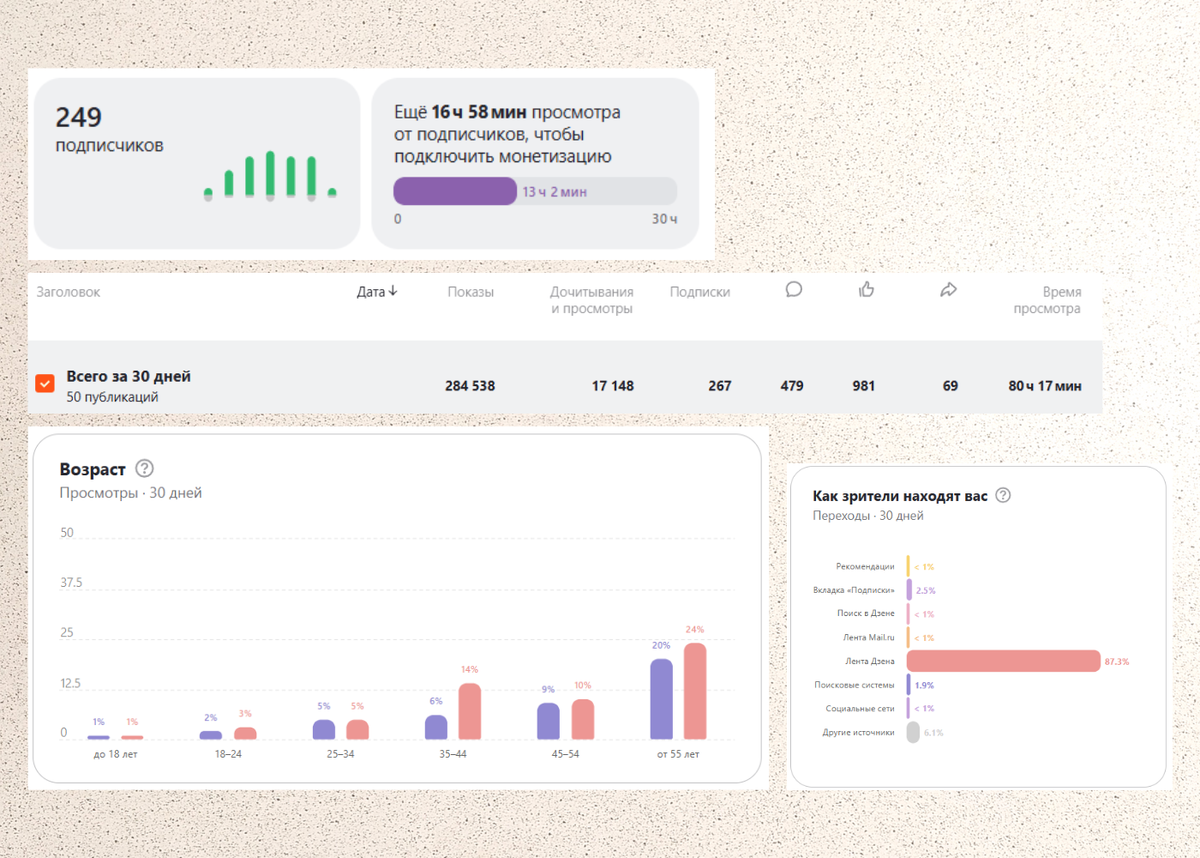Open the 249 подписчиков card
Screen dimensions: 1200x858
[x=197, y=163]
